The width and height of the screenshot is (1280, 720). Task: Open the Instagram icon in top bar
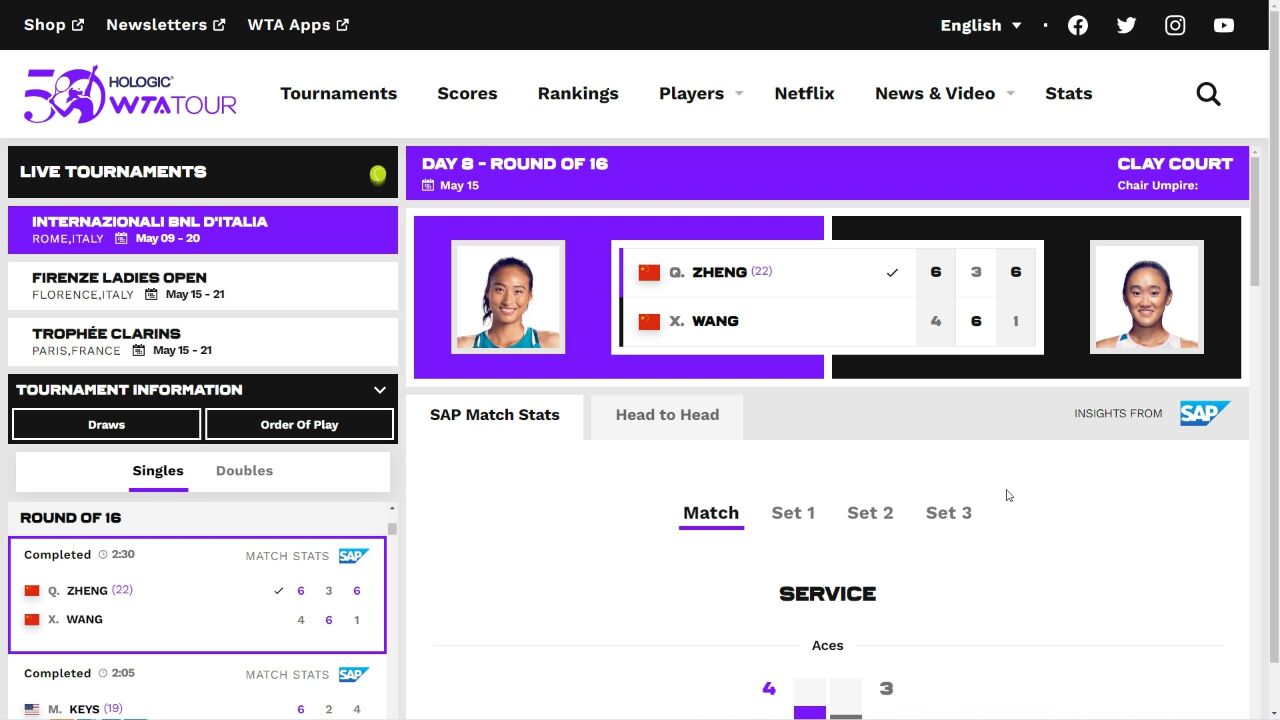tap(1175, 25)
